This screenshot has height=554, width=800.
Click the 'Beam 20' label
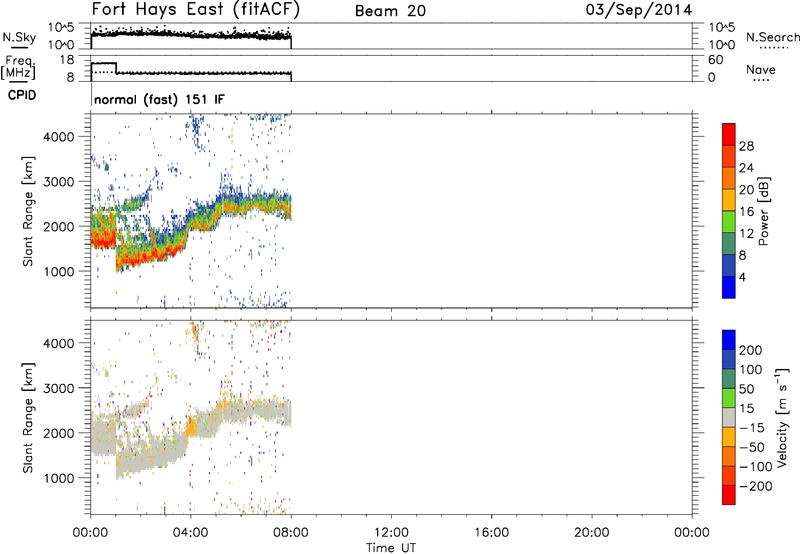pos(390,11)
